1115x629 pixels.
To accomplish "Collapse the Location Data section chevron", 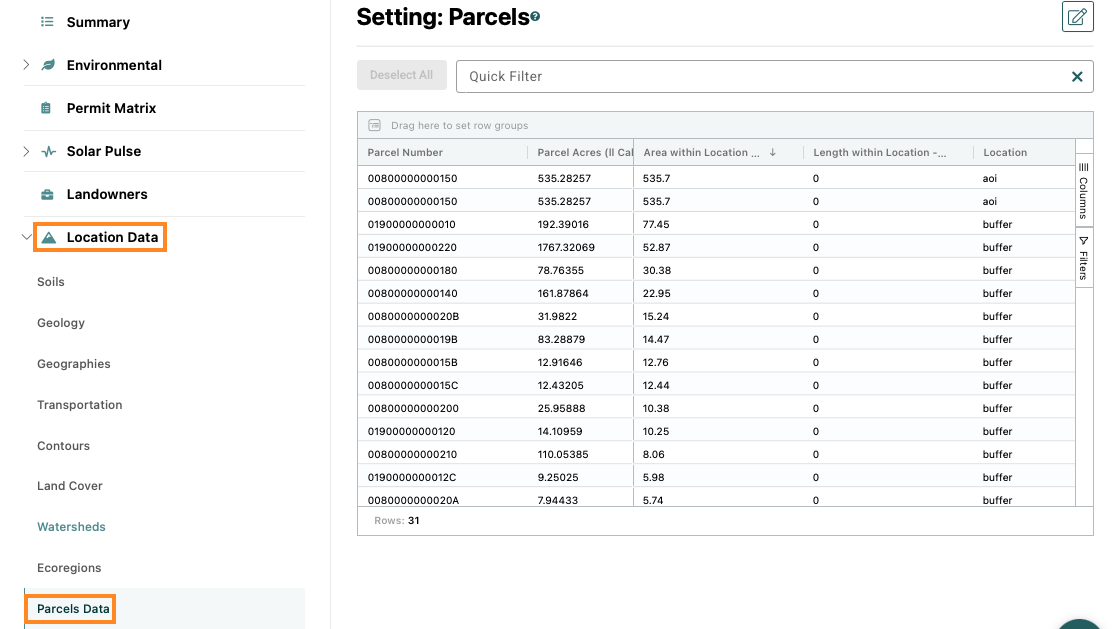I will click(x=26, y=238).
